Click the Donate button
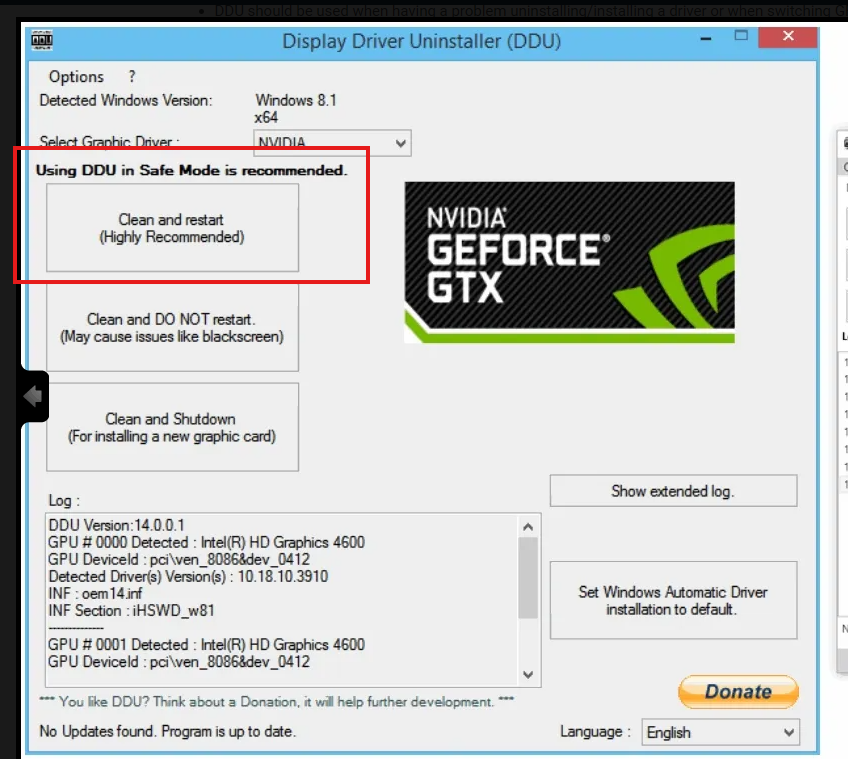 click(738, 691)
